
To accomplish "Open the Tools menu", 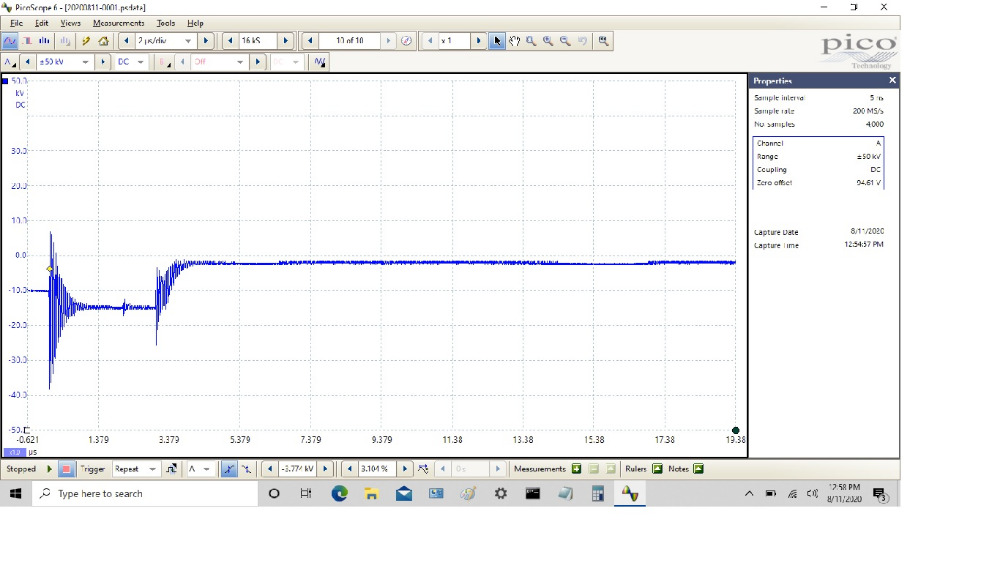I will tap(166, 23).
